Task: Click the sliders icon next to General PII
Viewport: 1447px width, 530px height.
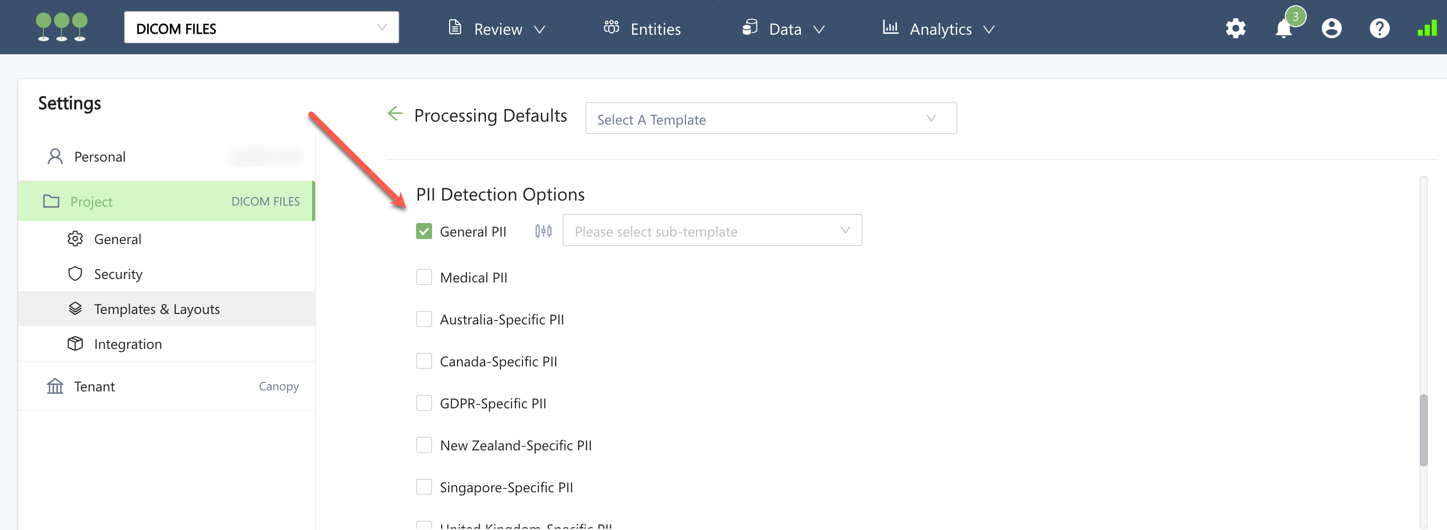Action: (x=543, y=231)
